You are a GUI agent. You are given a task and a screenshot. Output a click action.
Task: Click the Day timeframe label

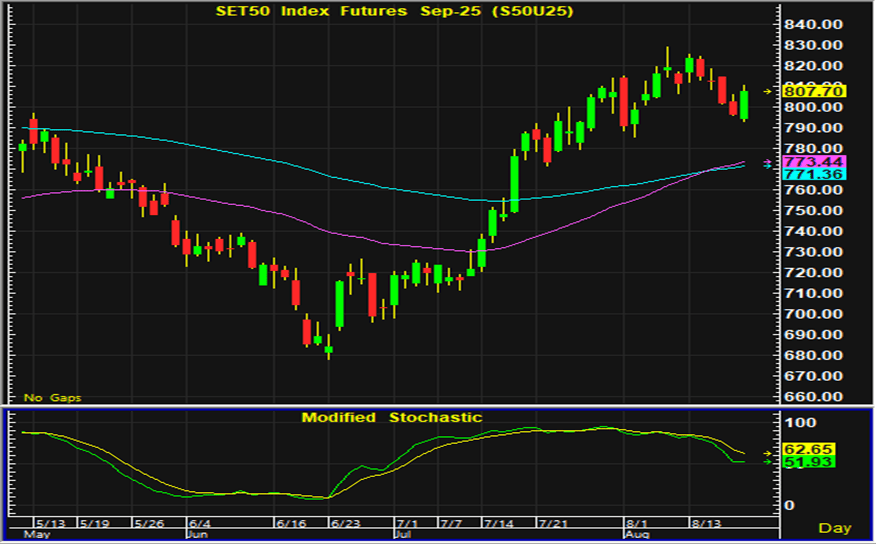[x=834, y=527]
